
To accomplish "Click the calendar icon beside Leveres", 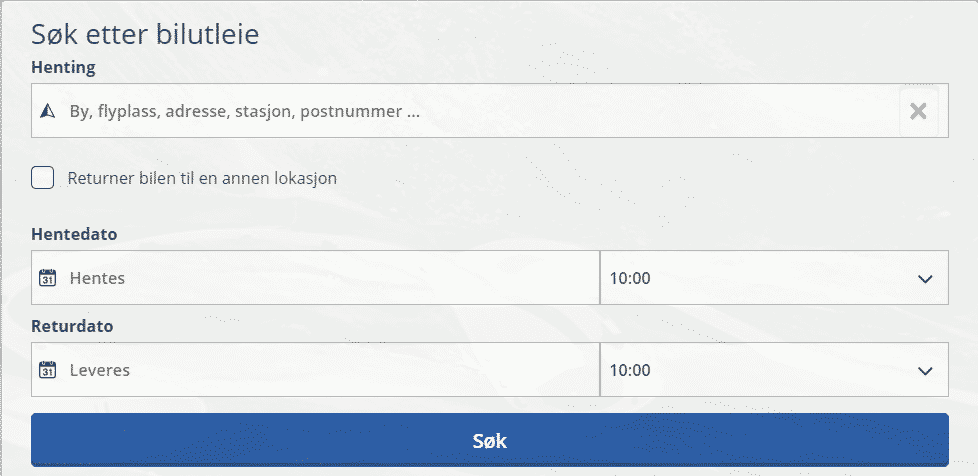I will (x=47, y=370).
